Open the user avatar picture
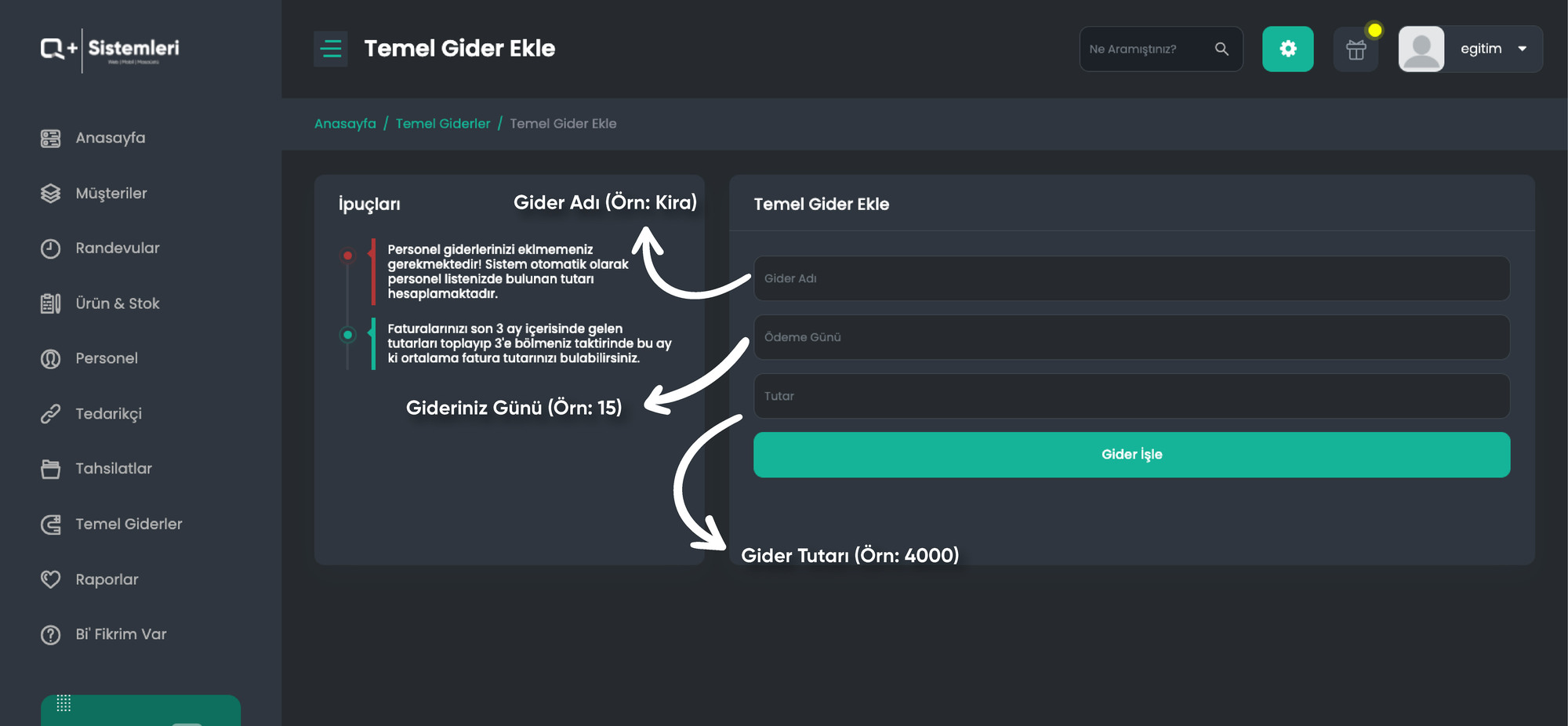 coord(1421,49)
